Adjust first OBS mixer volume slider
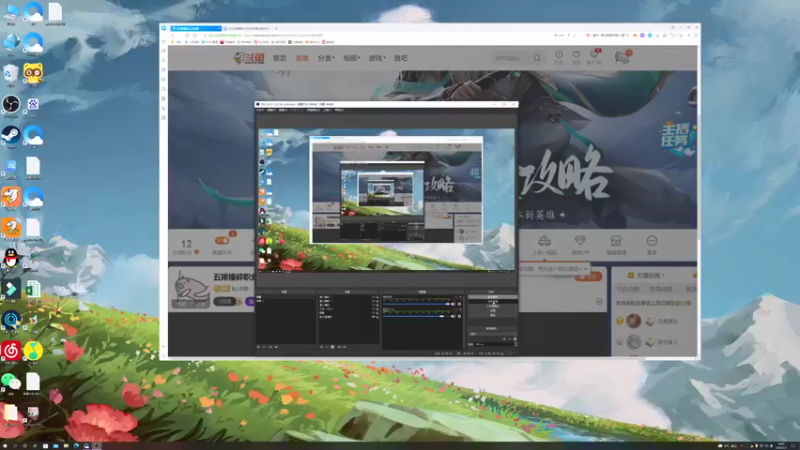The width and height of the screenshot is (800, 450). click(418, 304)
